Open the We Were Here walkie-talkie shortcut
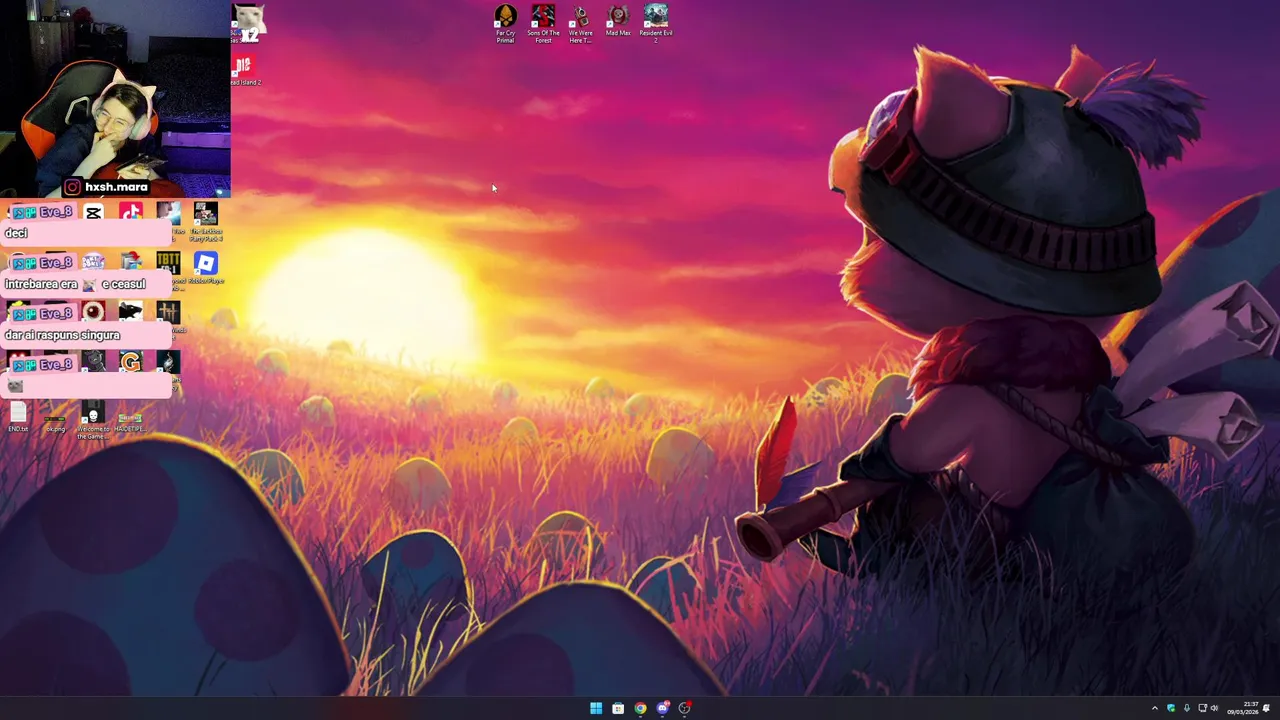 point(580,23)
